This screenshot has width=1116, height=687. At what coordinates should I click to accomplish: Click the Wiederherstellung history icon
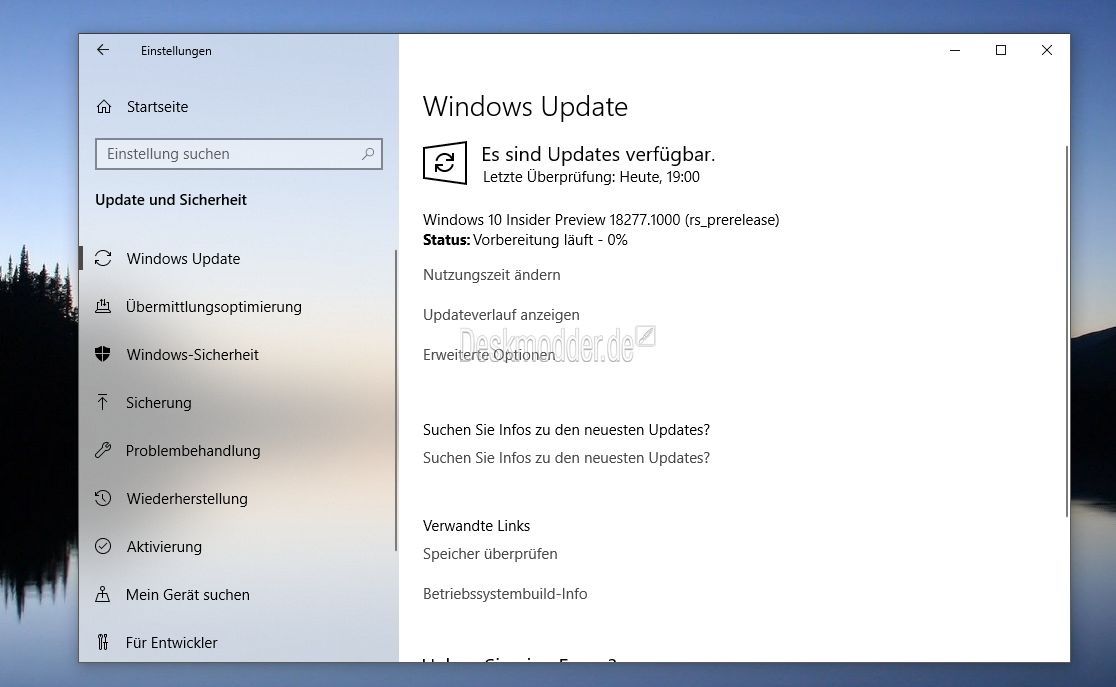coord(103,499)
